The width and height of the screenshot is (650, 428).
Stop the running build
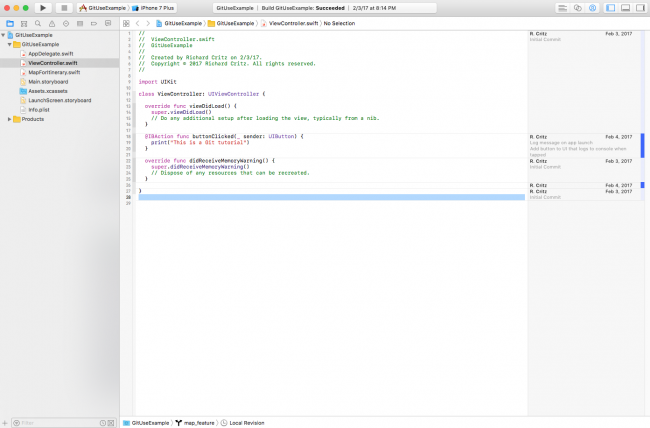point(64,8)
